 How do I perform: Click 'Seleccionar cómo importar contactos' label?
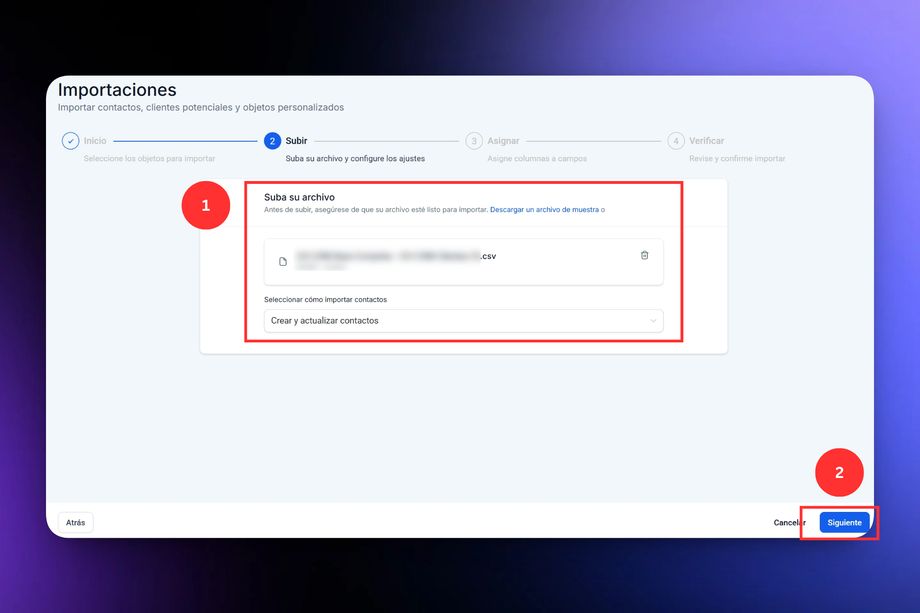pyautogui.click(x=326, y=299)
